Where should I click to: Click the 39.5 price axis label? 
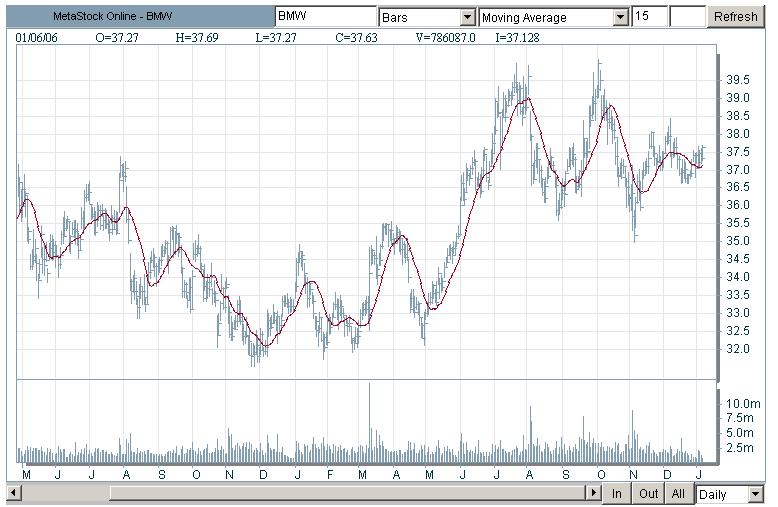738,80
